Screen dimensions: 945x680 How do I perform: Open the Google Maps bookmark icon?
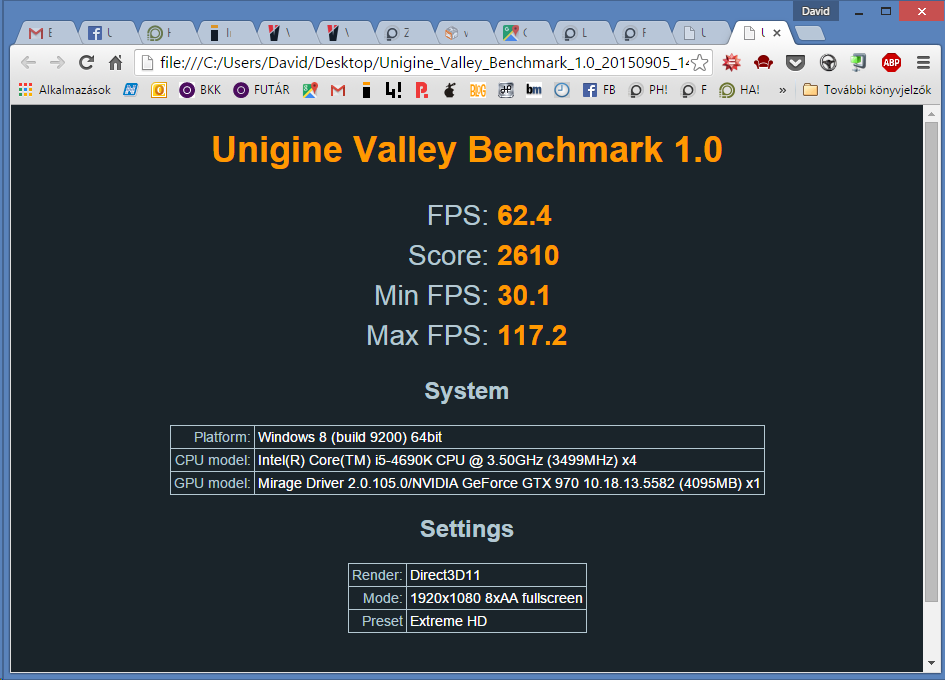[x=310, y=90]
